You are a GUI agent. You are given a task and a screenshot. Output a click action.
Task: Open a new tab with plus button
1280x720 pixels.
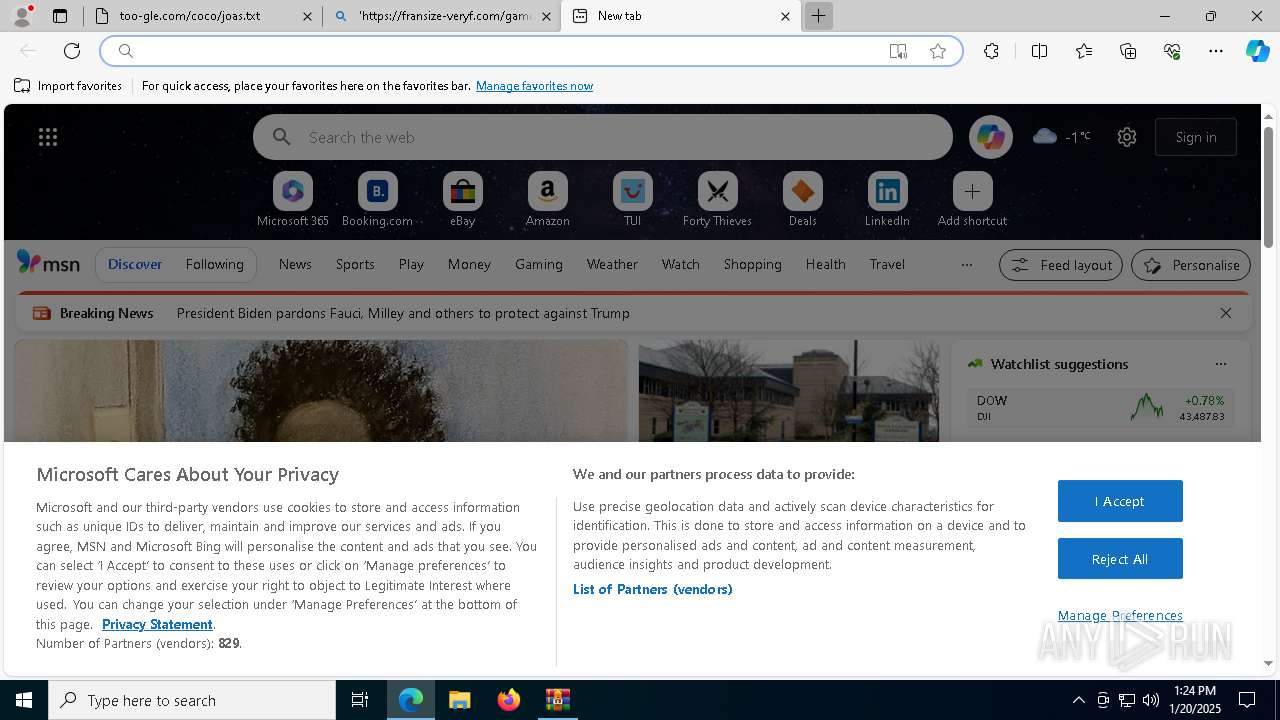click(818, 16)
